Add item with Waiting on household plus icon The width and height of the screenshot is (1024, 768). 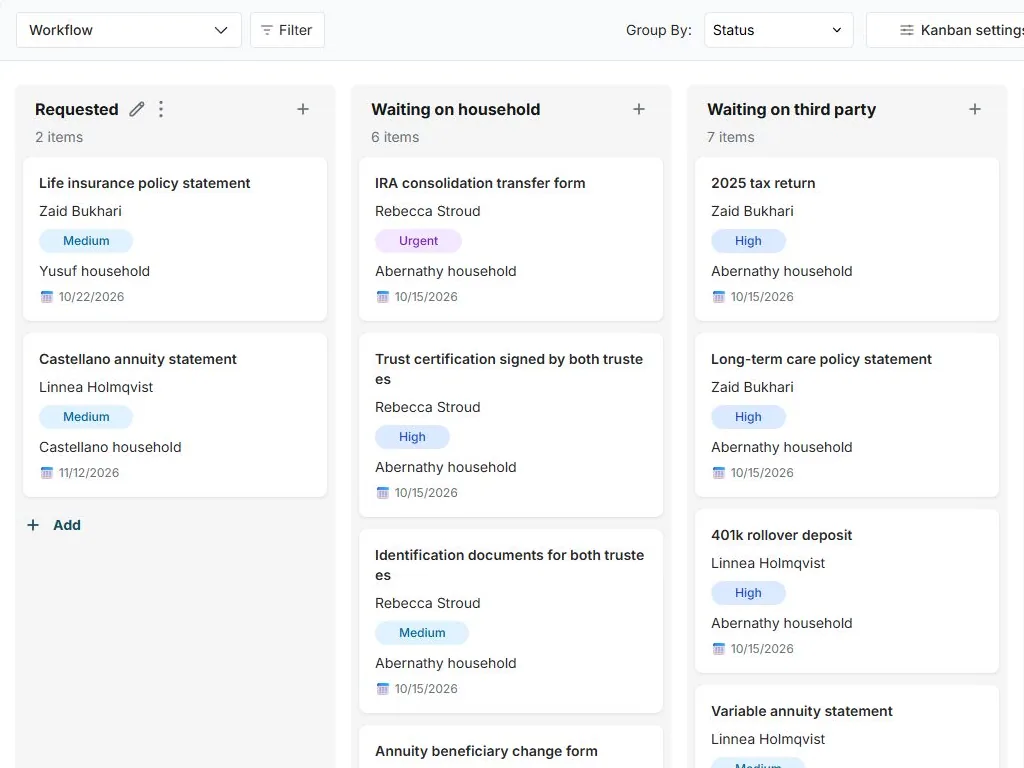[x=639, y=109]
